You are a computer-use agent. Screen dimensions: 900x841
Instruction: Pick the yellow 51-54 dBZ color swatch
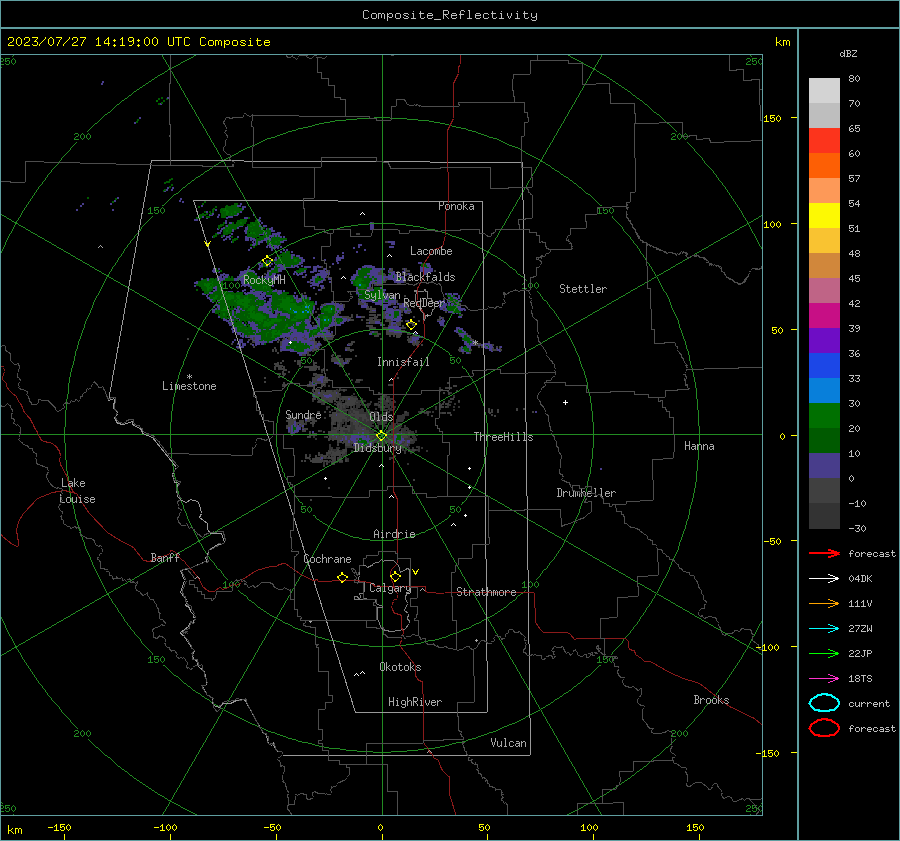click(824, 216)
